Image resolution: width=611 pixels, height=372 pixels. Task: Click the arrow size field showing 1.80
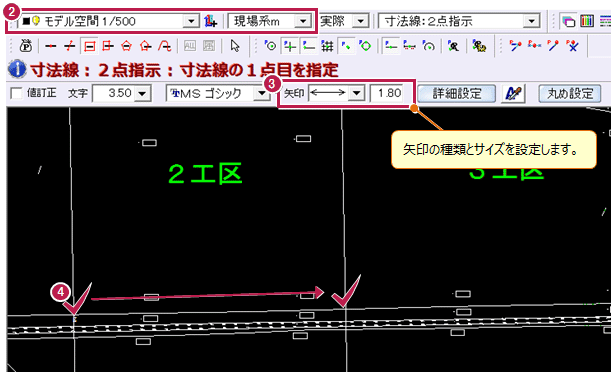pyautogui.click(x=388, y=93)
